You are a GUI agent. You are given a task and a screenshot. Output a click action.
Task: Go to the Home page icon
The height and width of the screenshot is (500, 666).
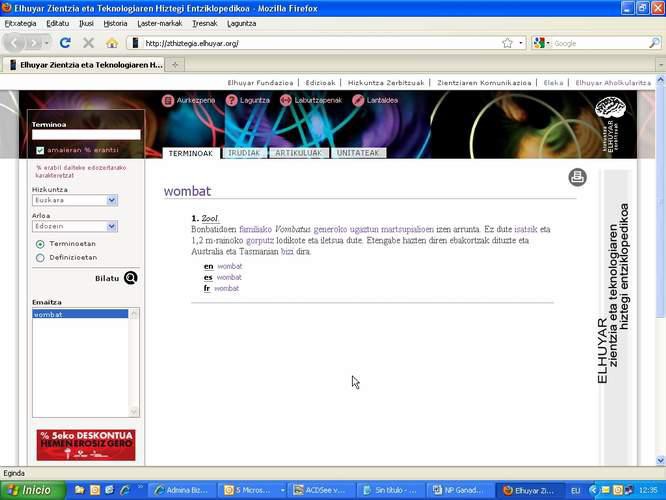click(112, 43)
